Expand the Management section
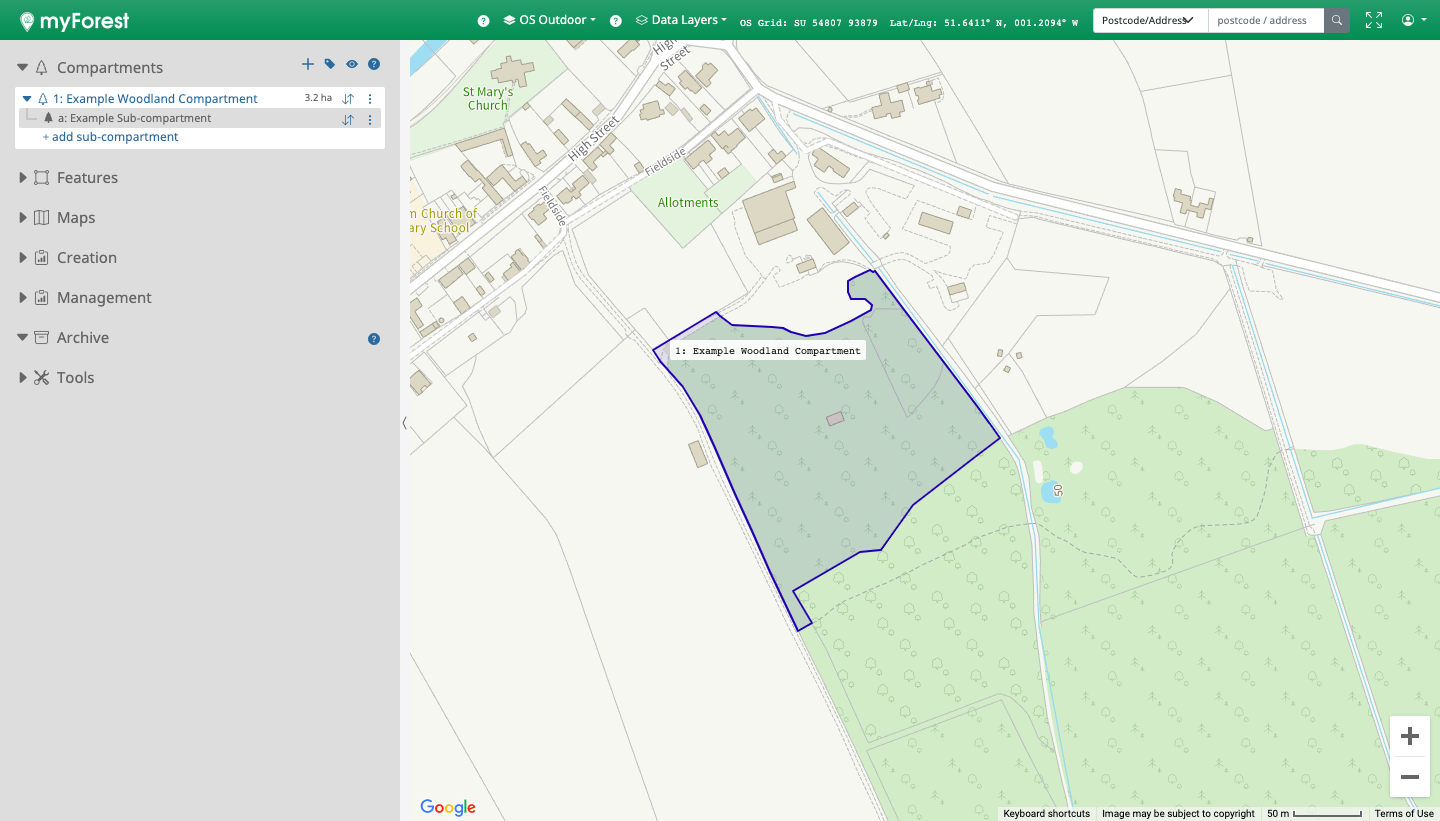The image size is (1440, 821). click(x=104, y=298)
